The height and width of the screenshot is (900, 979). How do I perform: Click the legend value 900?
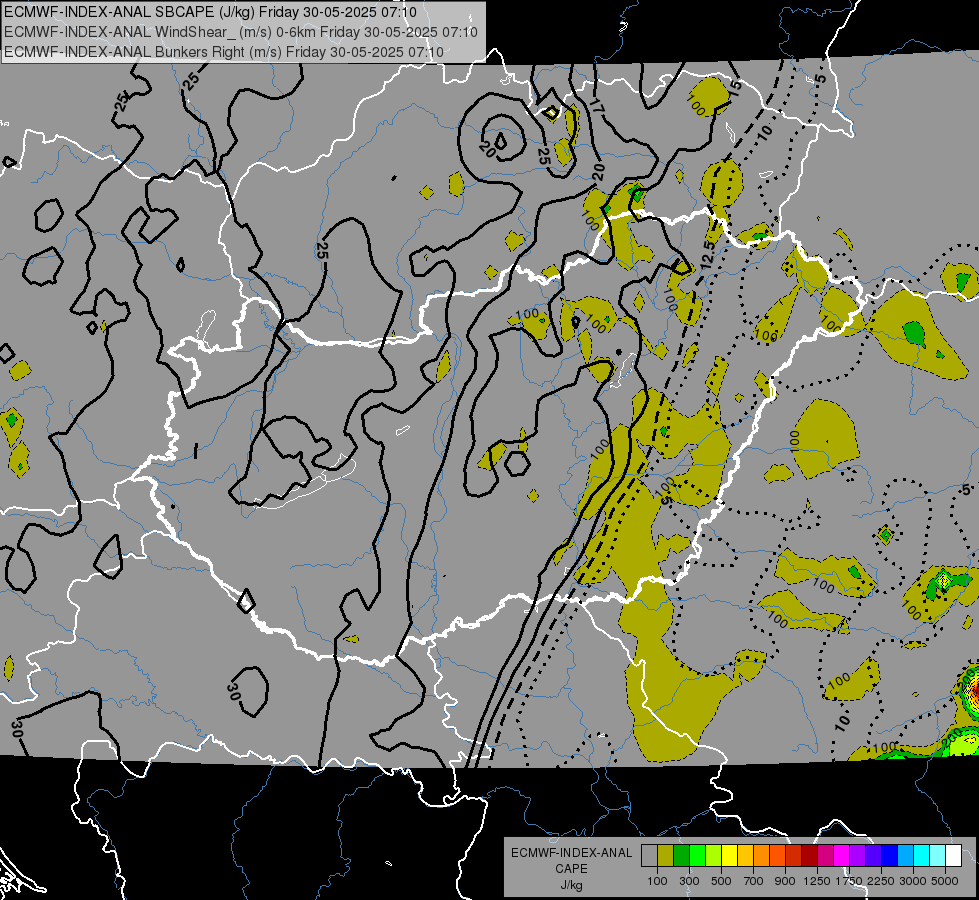point(785,881)
